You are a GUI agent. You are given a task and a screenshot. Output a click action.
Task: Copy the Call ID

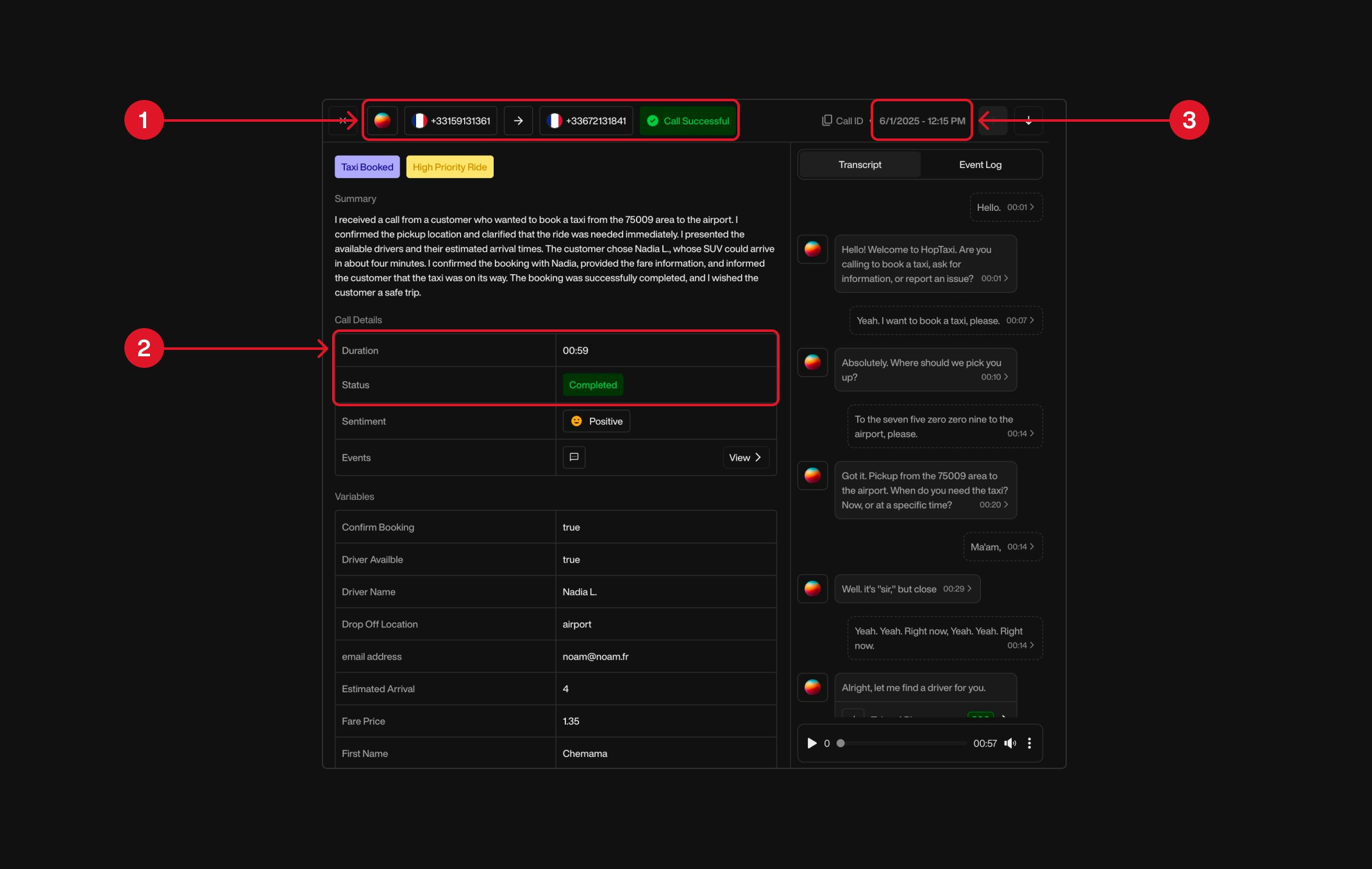(826, 120)
